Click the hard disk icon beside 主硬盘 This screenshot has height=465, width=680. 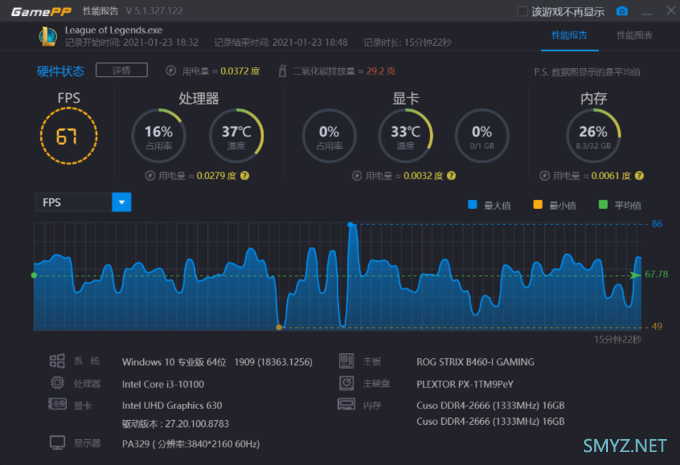(347, 383)
